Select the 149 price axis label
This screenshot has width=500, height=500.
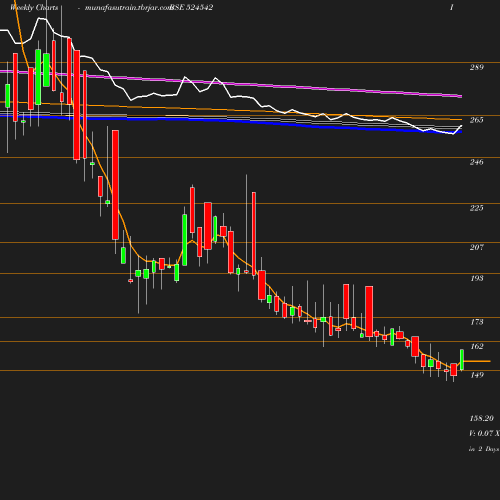[477, 375]
